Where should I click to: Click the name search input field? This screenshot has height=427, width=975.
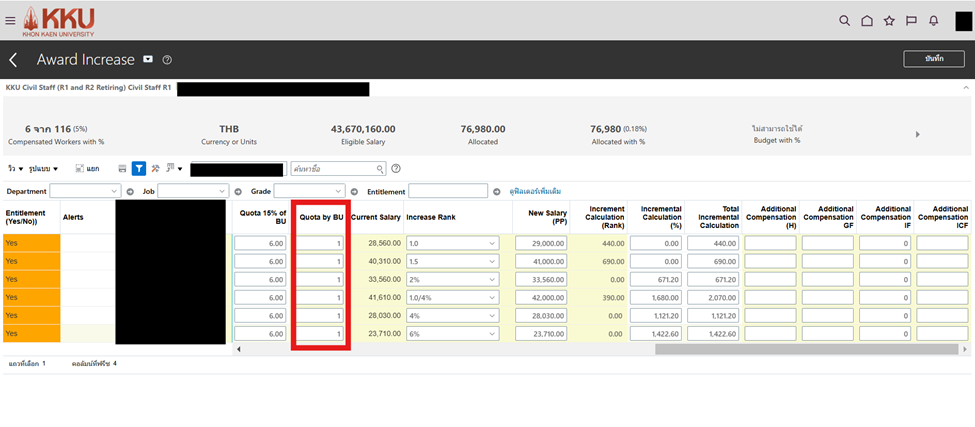click(x=337, y=169)
